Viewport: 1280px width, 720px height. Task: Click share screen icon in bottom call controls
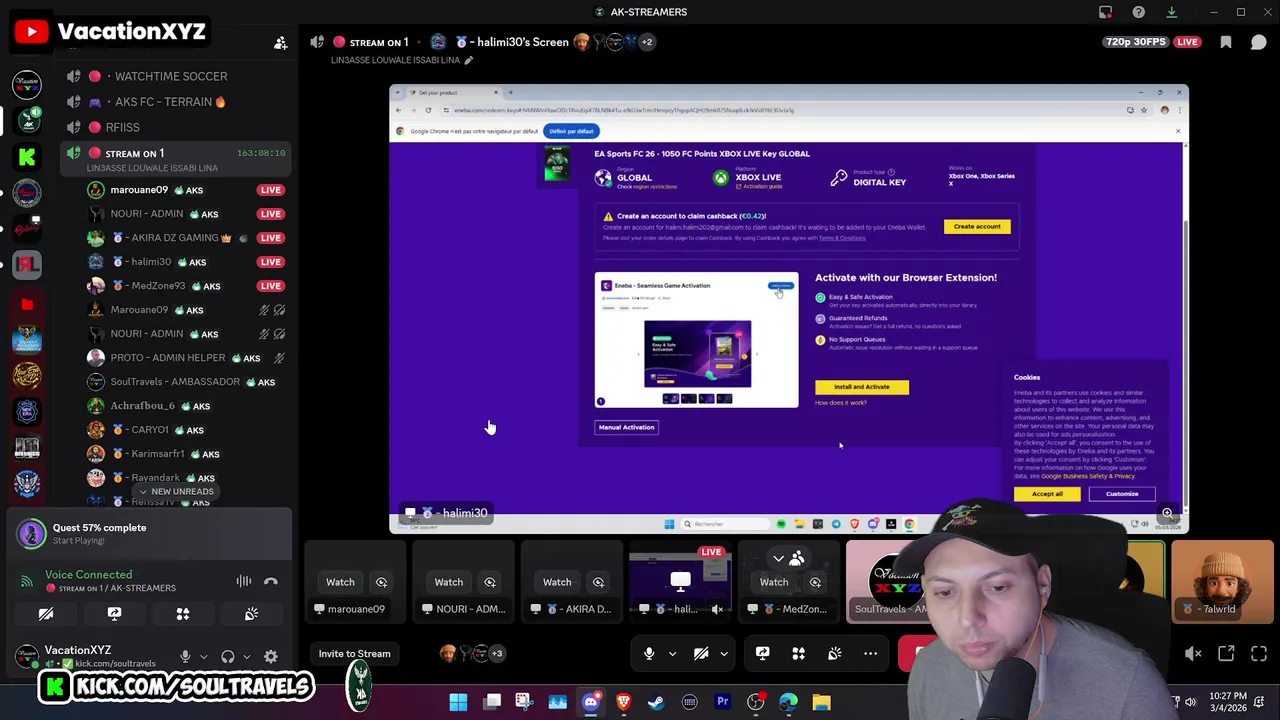[762, 654]
